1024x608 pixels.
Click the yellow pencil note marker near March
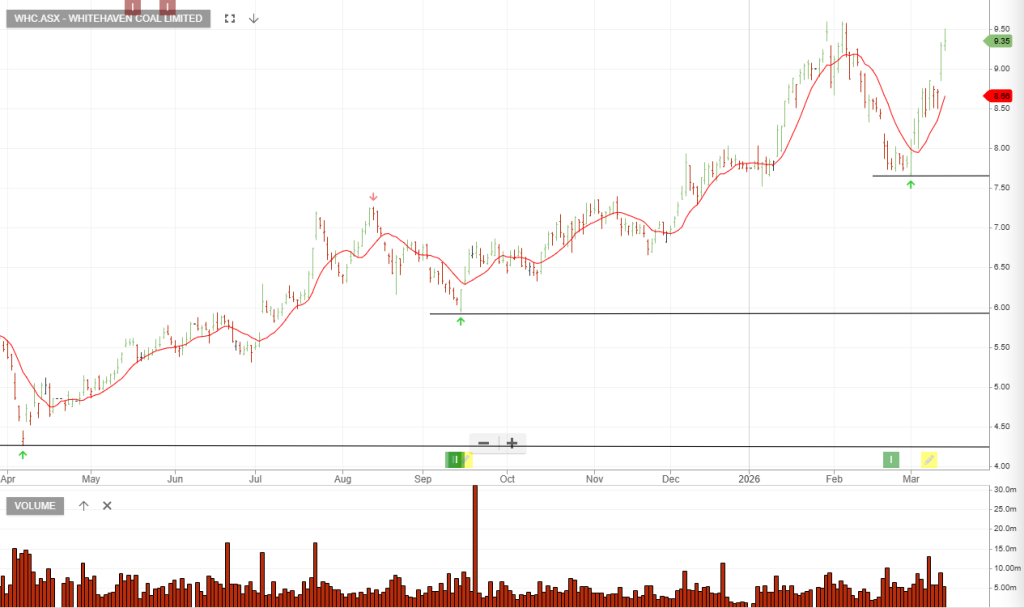929,459
